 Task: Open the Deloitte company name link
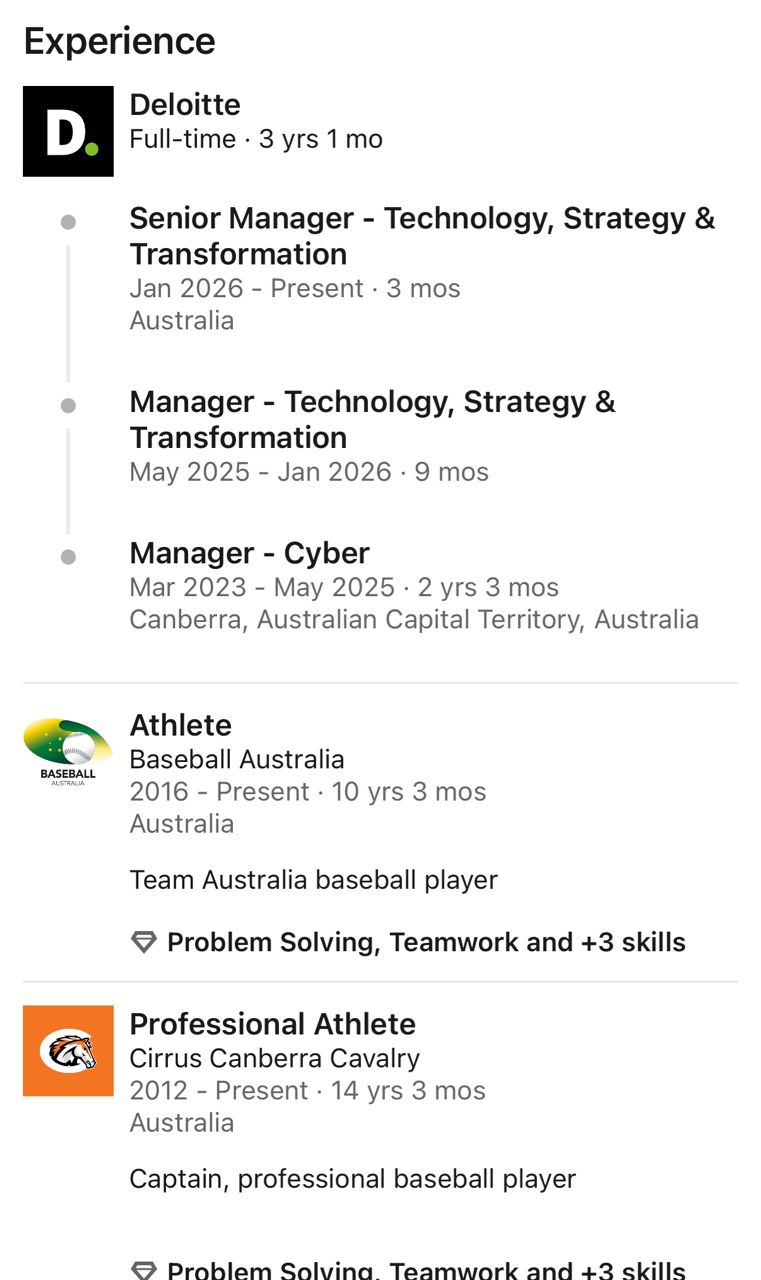pyautogui.click(x=185, y=105)
